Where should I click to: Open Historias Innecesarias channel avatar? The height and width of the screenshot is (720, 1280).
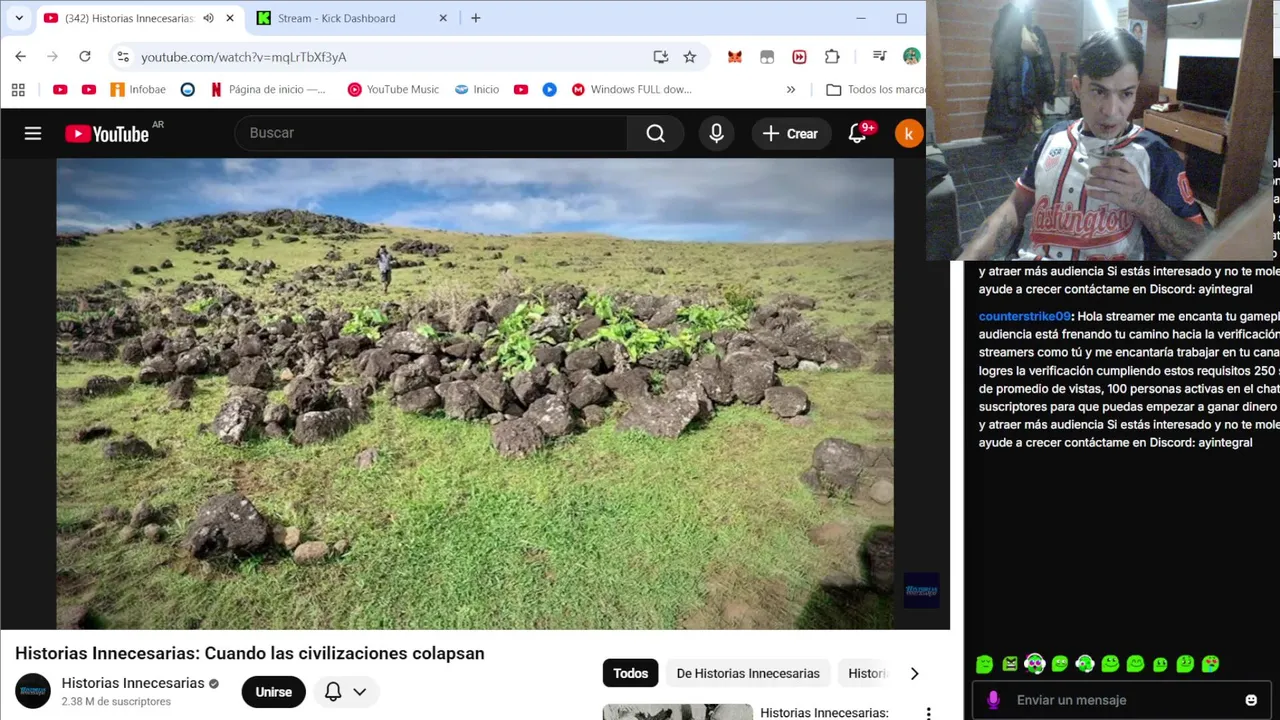(32, 691)
